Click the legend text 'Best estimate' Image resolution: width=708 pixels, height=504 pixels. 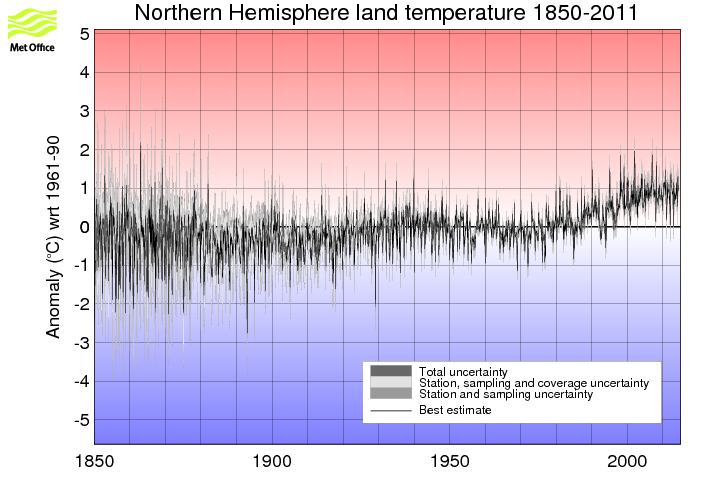[455, 410]
